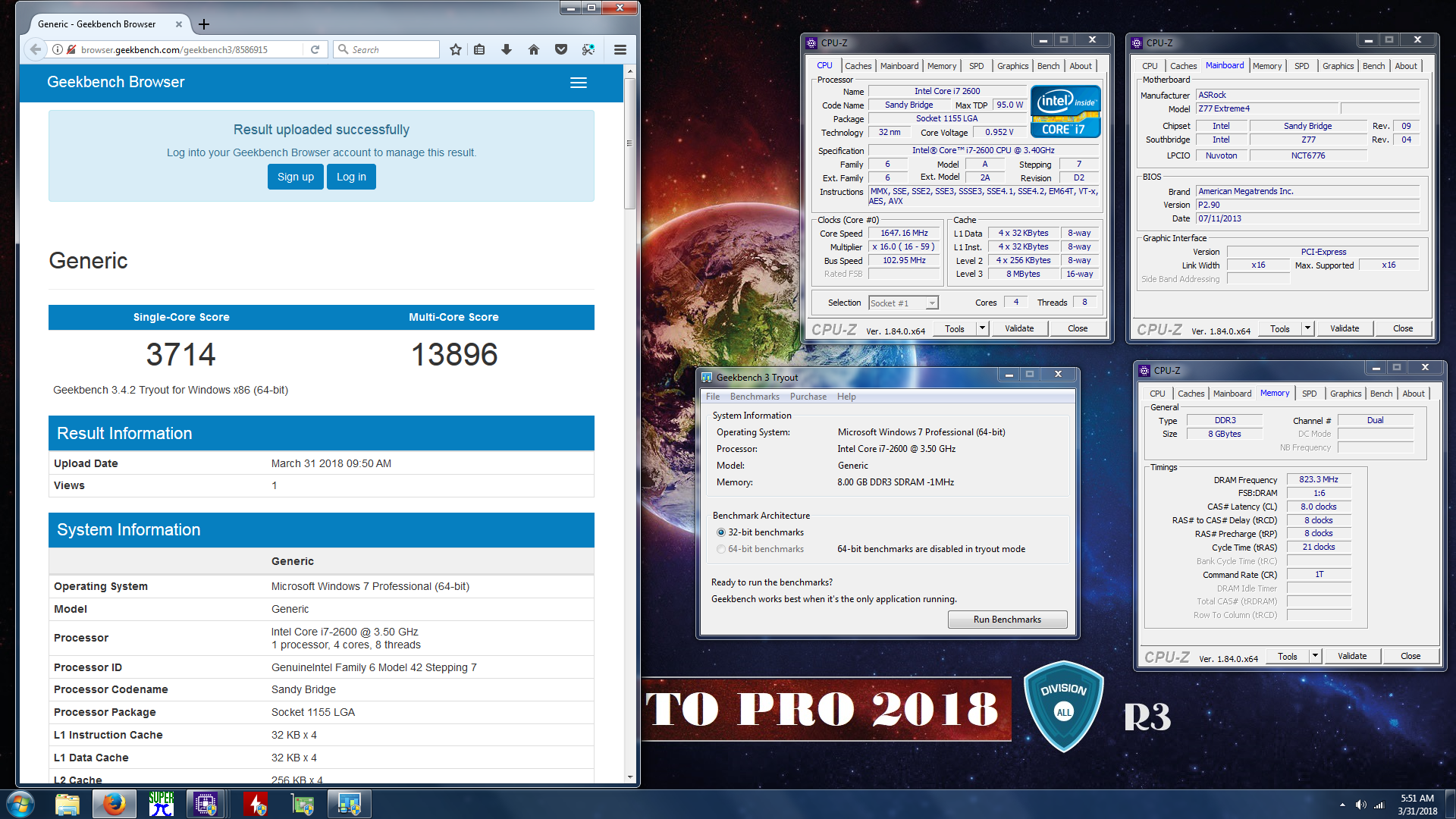Image resolution: width=1456 pixels, height=819 pixels.
Task: Click the Firefox back arrow button
Action: [x=35, y=49]
